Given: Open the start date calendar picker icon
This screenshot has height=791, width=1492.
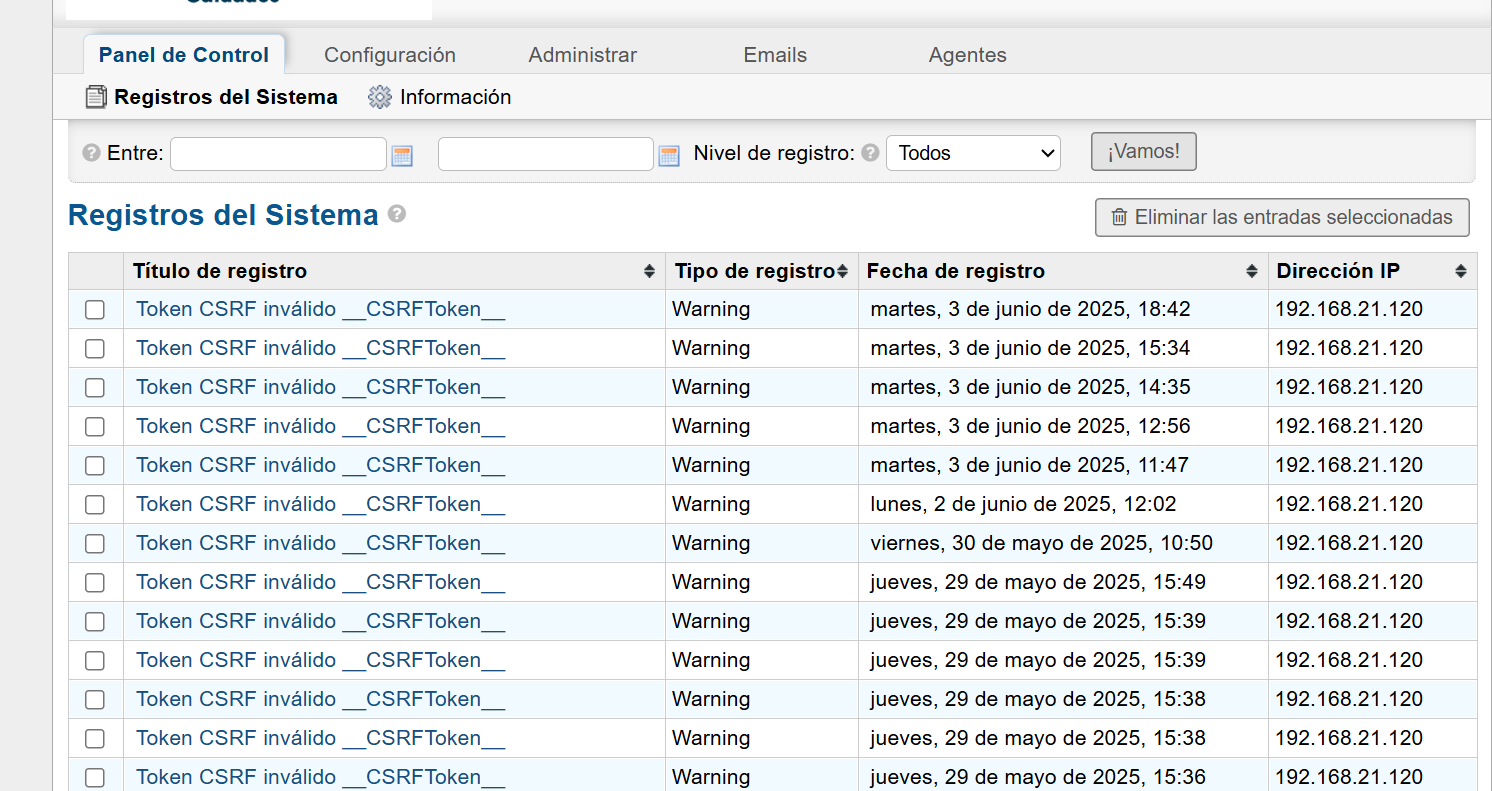Looking at the screenshot, I should (x=402, y=155).
